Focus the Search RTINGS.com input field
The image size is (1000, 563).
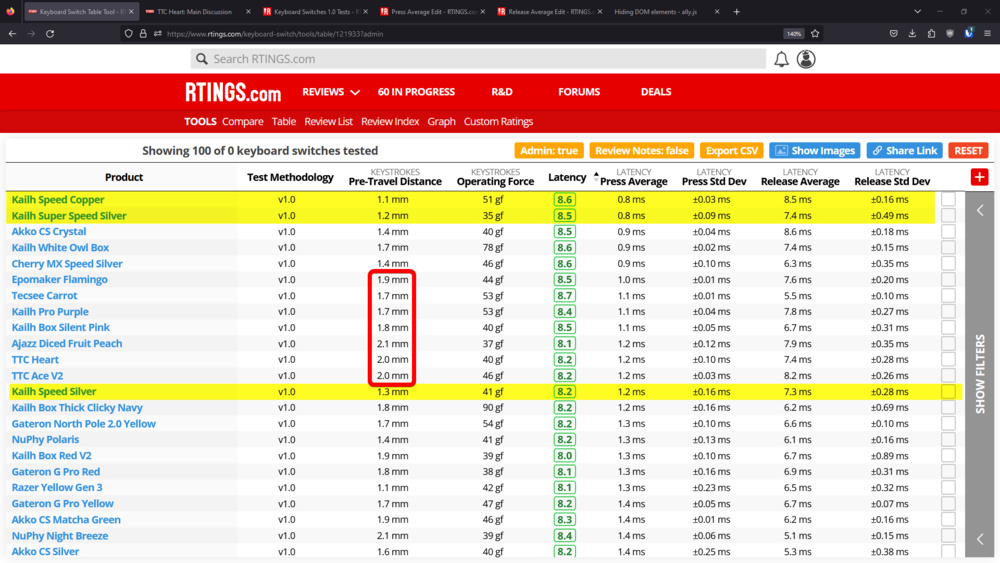[x=480, y=59]
